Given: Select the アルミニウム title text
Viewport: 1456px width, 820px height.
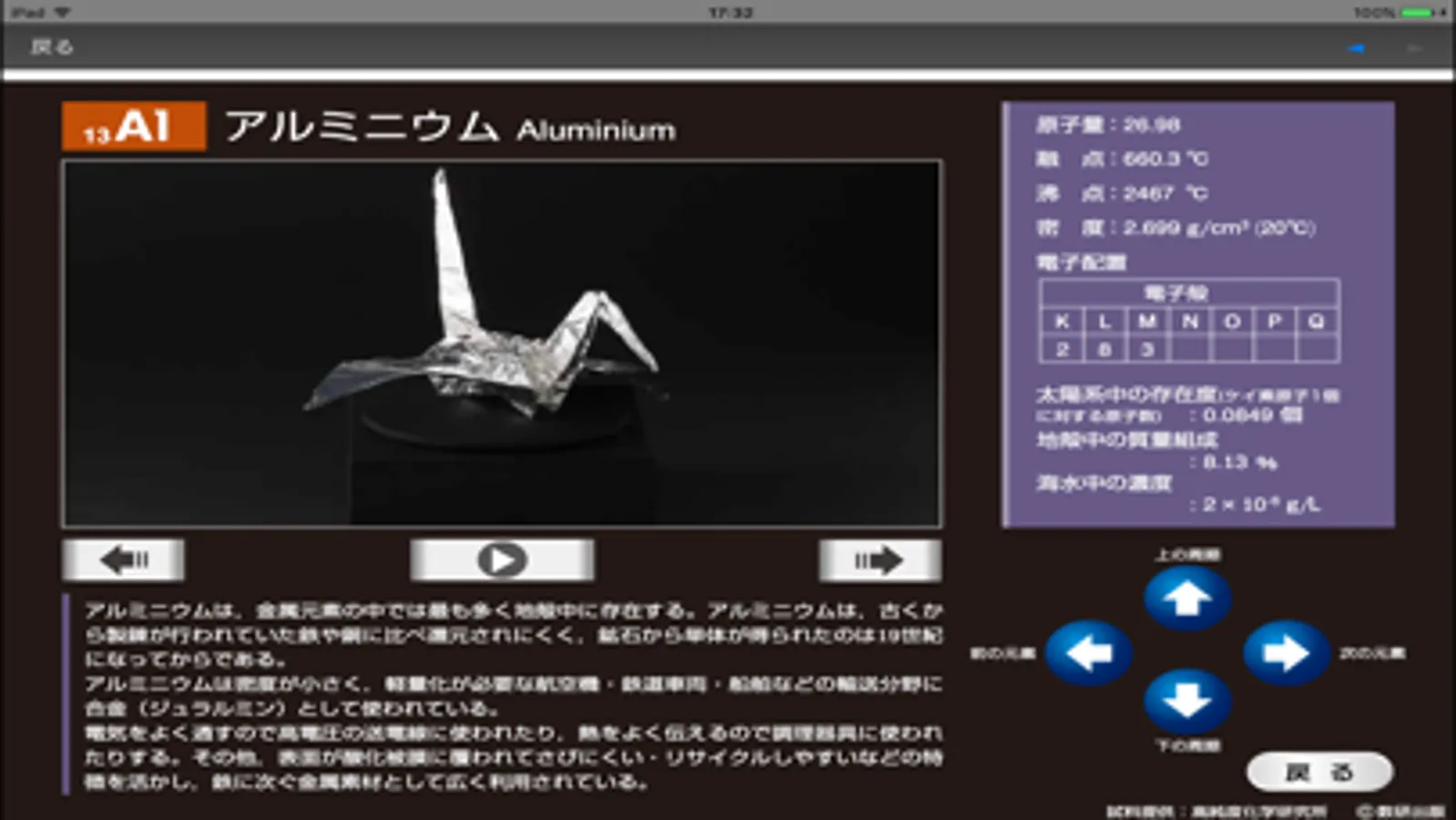Looking at the screenshot, I should (x=361, y=127).
